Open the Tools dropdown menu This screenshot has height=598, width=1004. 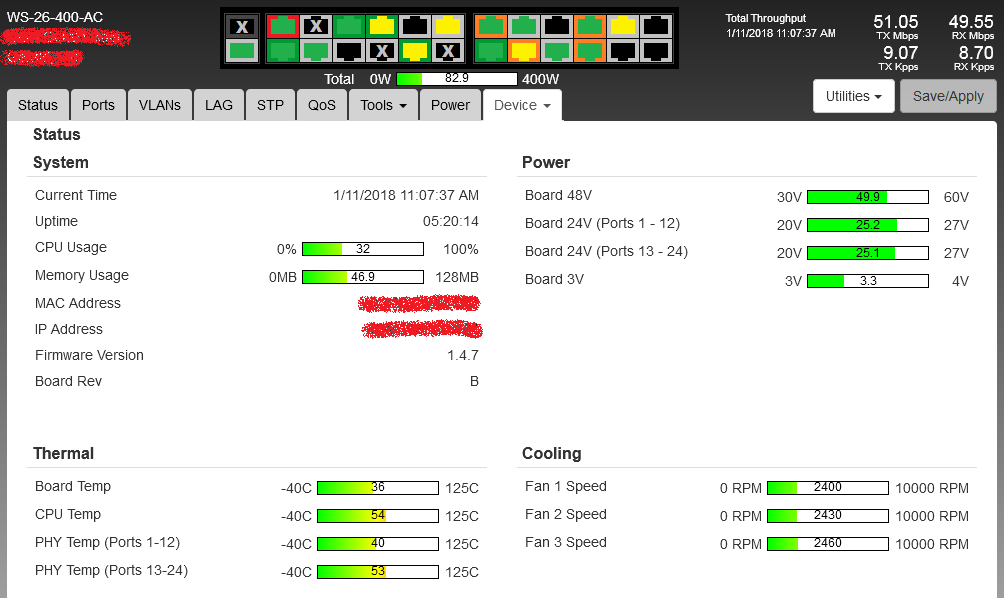tap(383, 105)
